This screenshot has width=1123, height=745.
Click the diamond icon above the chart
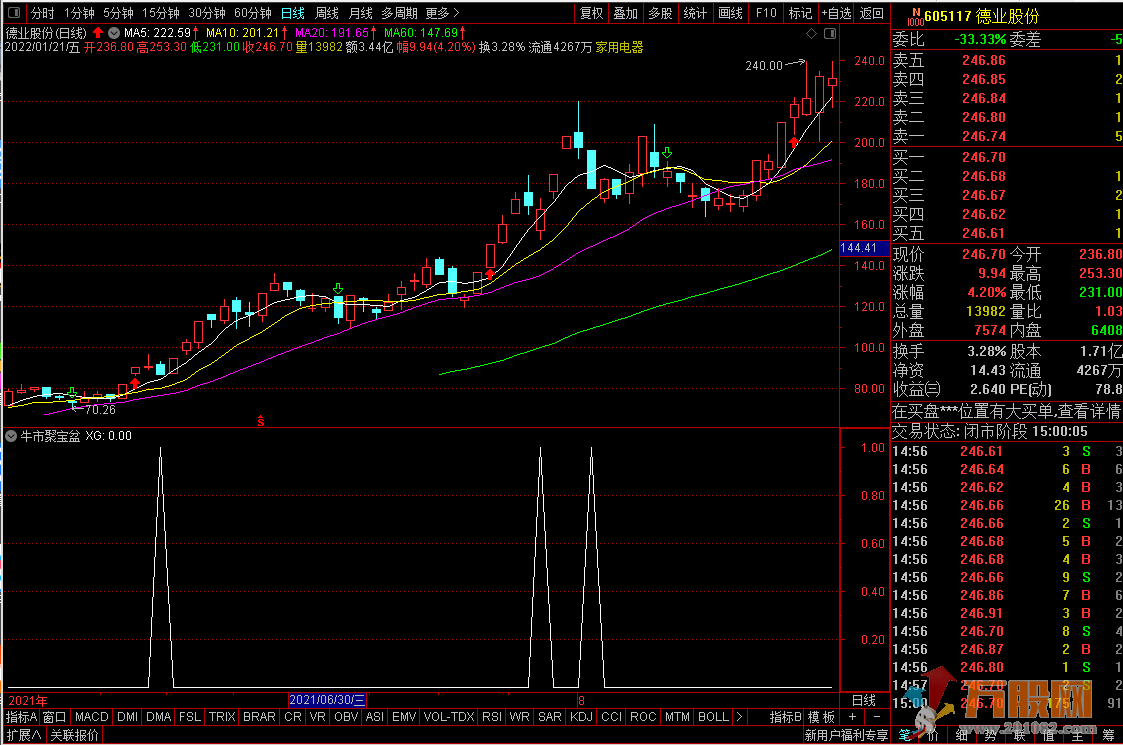(x=811, y=33)
